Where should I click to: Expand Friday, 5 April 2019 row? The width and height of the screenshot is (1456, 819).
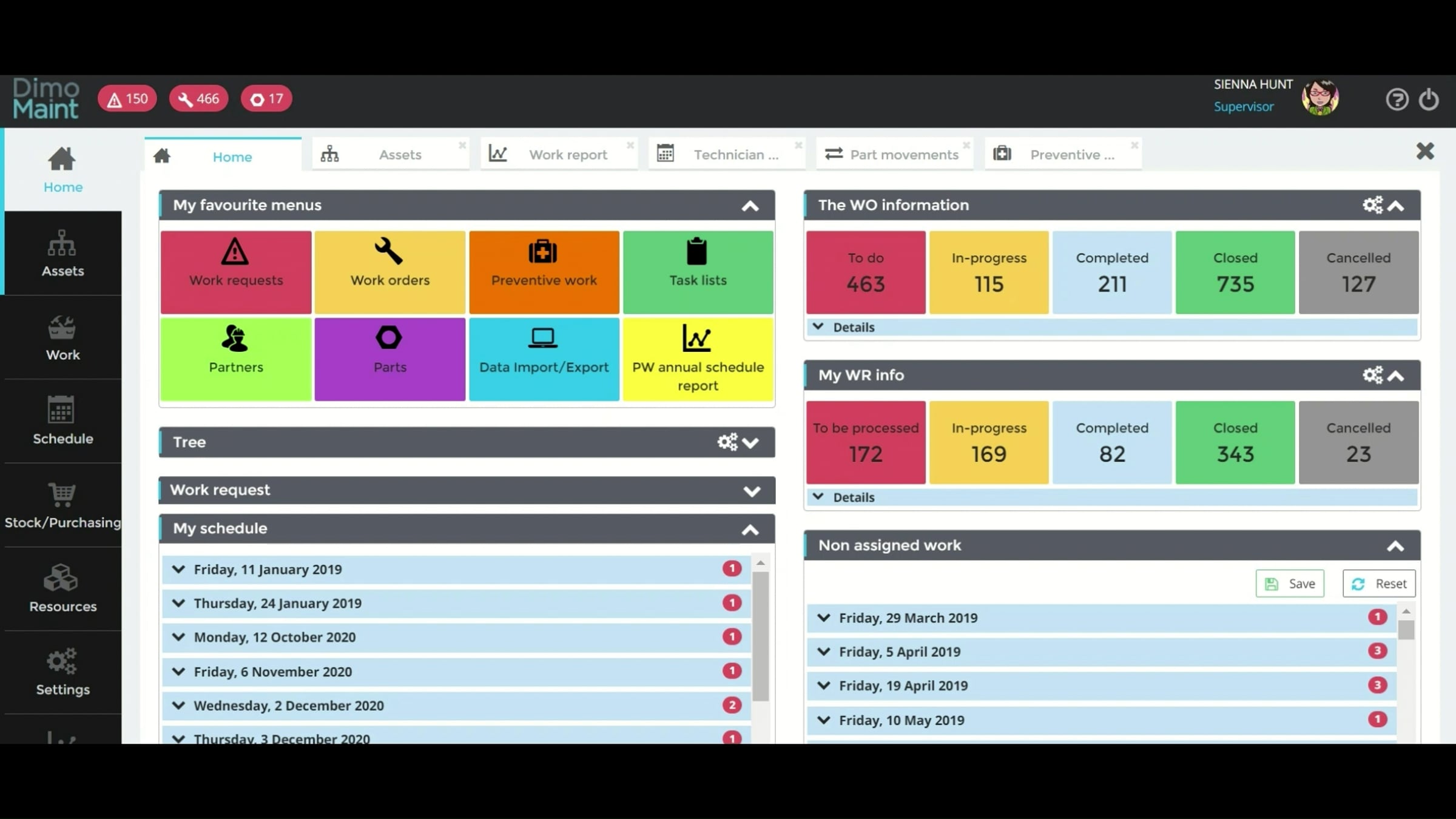click(823, 652)
